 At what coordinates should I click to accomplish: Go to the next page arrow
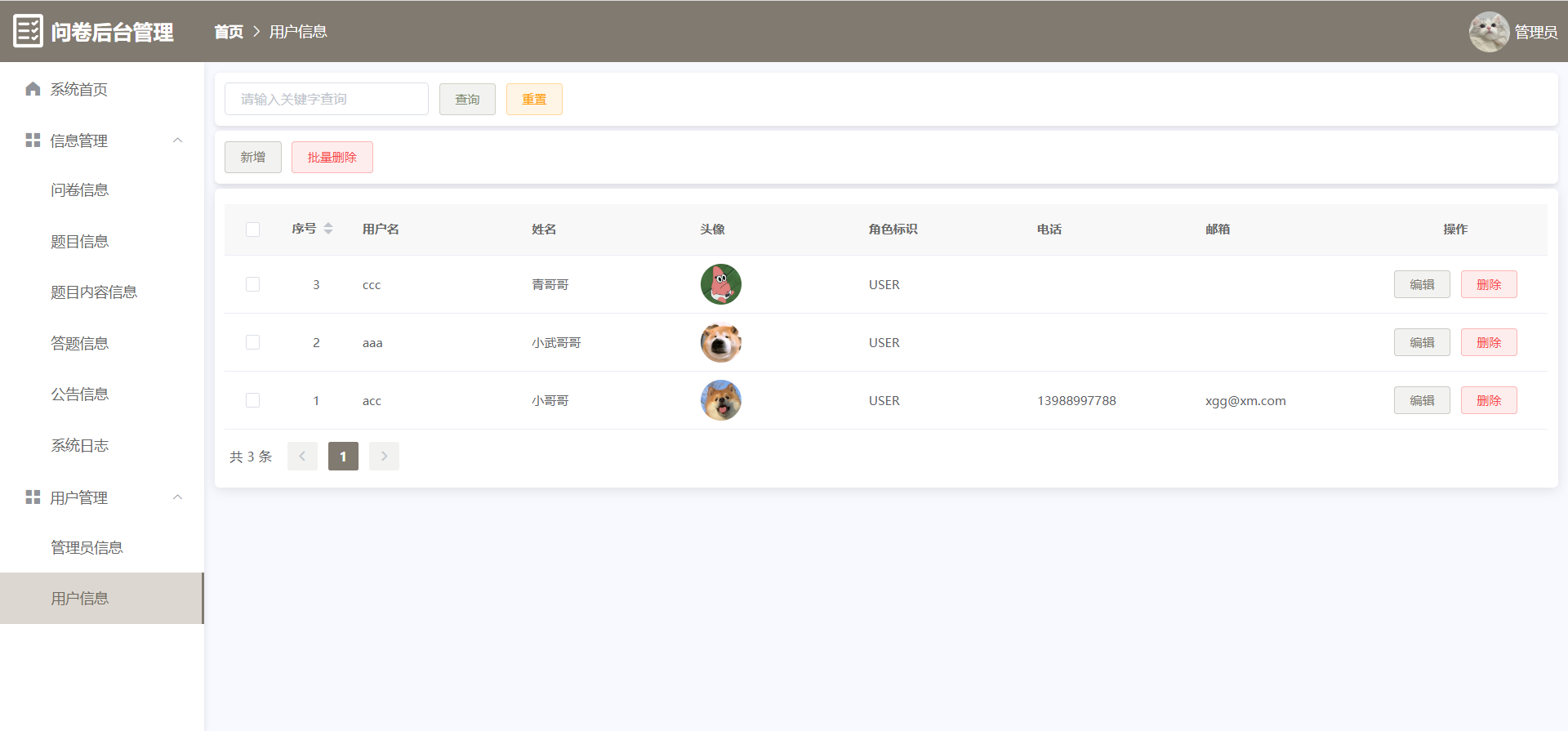click(x=384, y=457)
